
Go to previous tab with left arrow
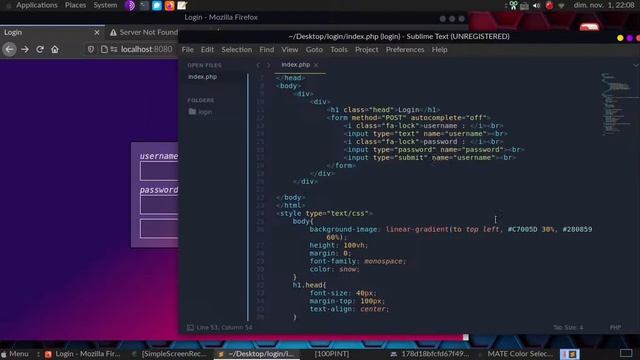258,65
